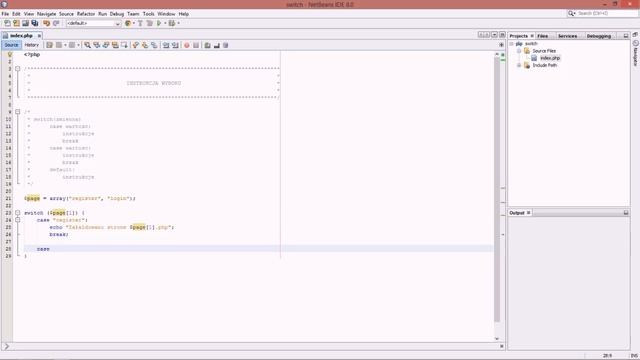Switch to the Services tab

(x=568, y=36)
